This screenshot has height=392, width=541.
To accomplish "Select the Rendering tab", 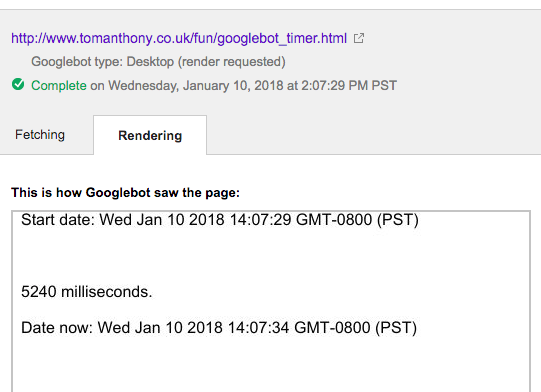I will click(x=150, y=135).
